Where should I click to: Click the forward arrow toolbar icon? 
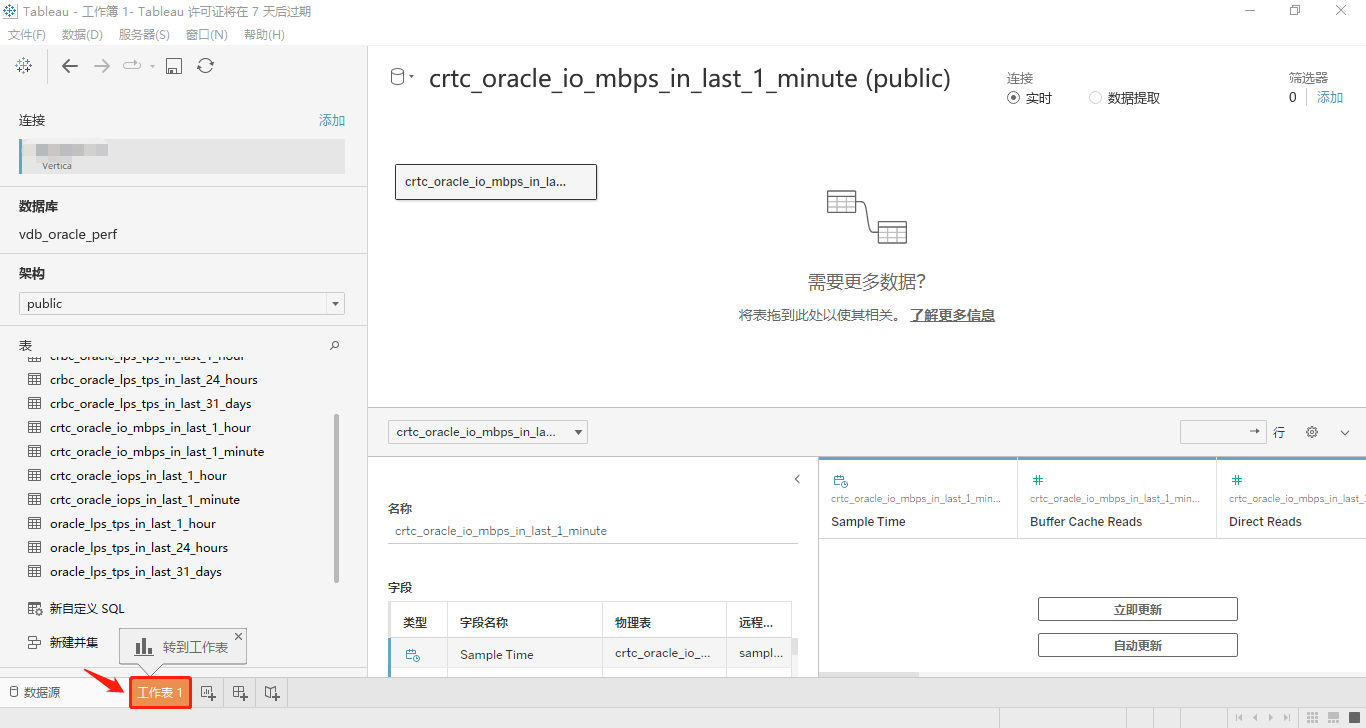102,66
